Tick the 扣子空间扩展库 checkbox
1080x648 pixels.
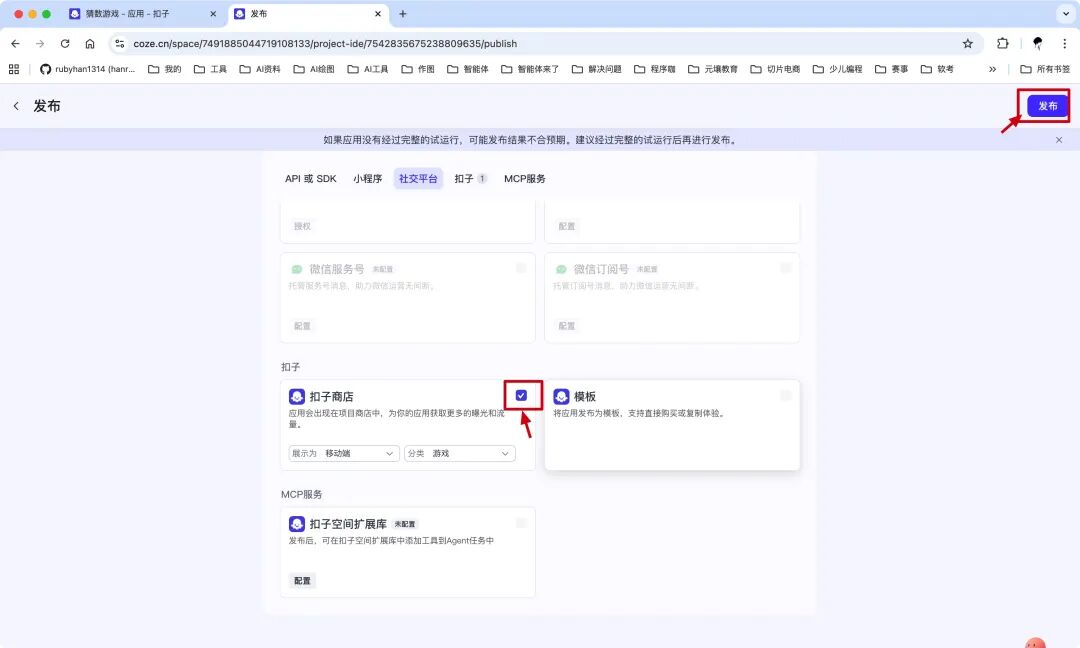(x=521, y=523)
